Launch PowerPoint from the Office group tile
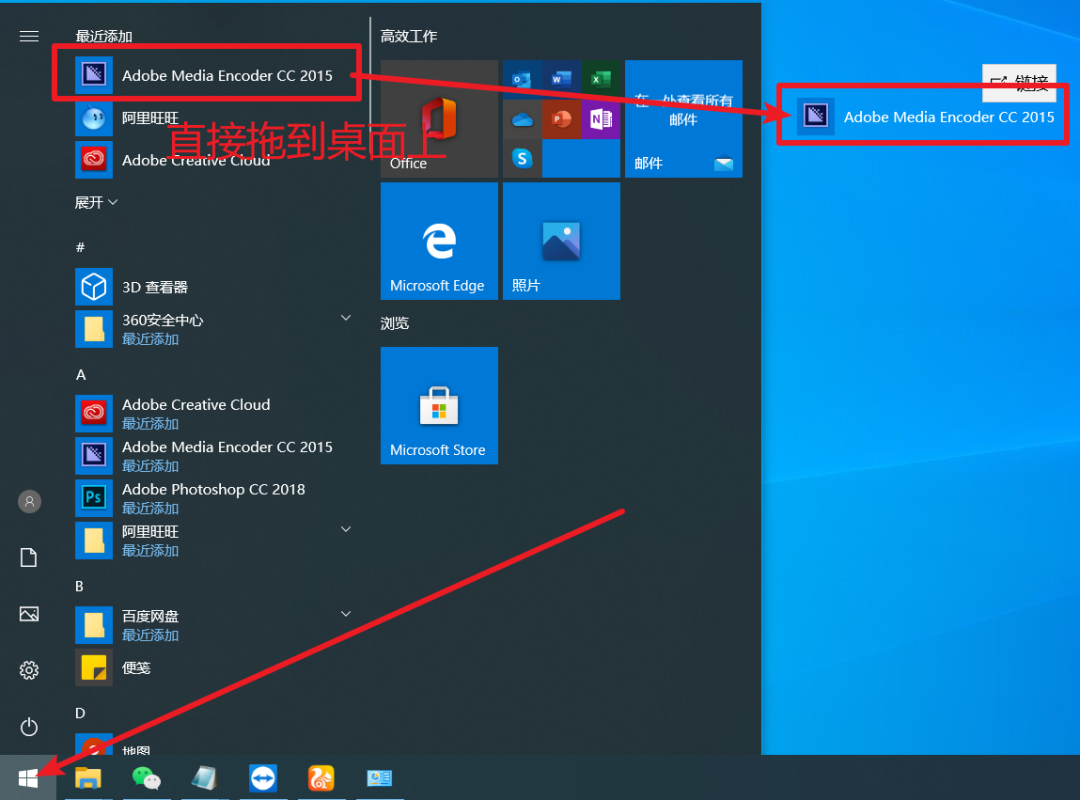Image resolution: width=1080 pixels, height=800 pixels. (x=561, y=119)
